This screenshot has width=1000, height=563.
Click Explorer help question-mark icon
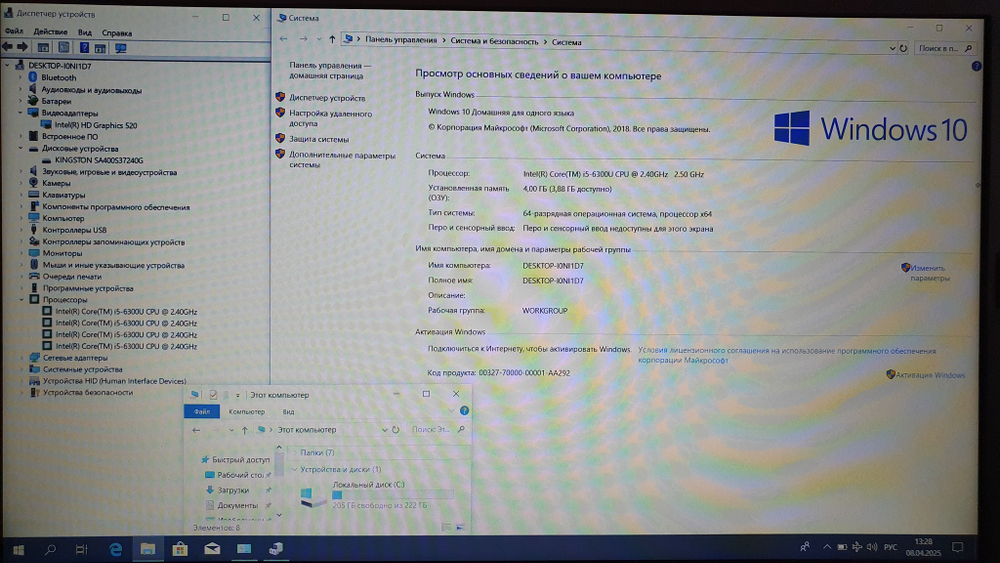[464, 411]
